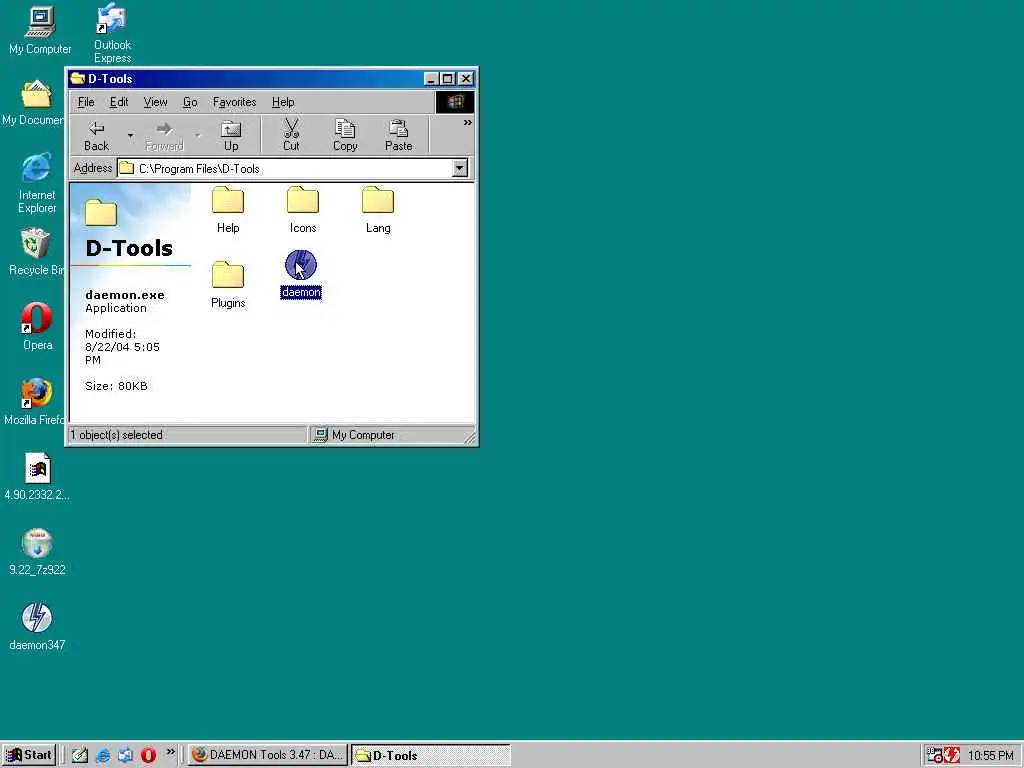Select the Recycle Bin icon

click(36, 252)
